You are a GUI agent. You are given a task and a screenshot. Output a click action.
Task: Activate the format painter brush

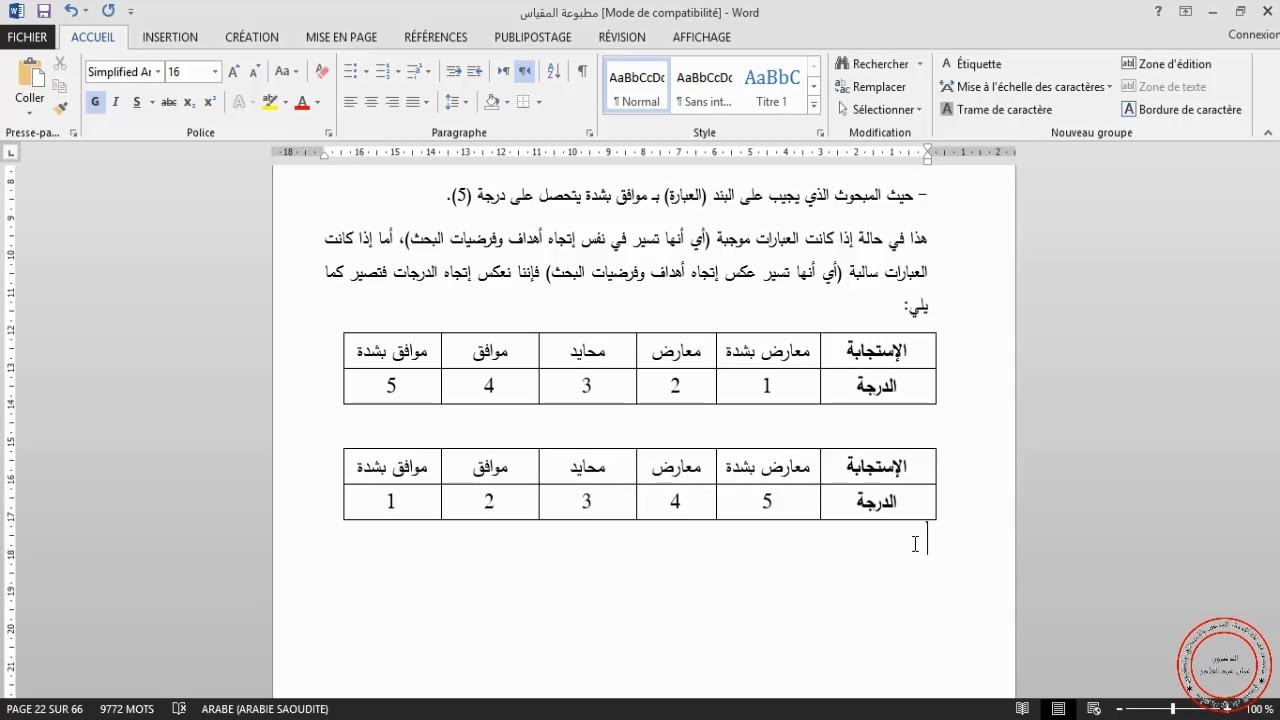click(61, 107)
